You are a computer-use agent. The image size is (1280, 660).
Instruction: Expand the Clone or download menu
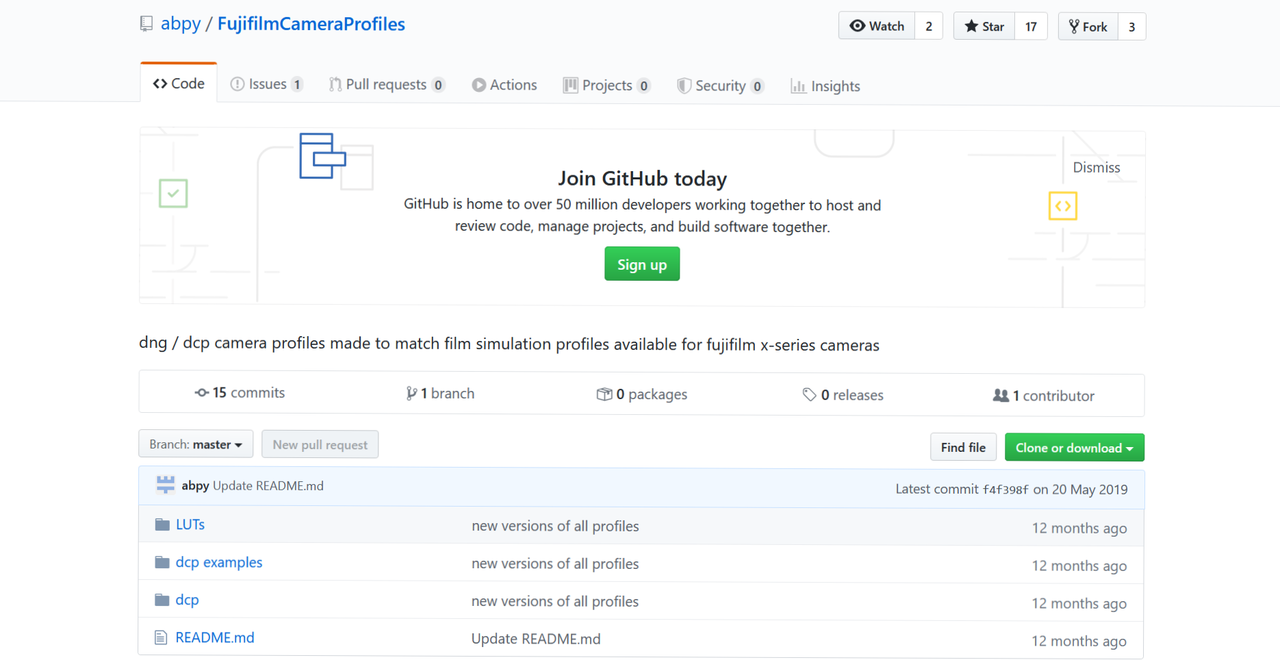click(x=1074, y=448)
